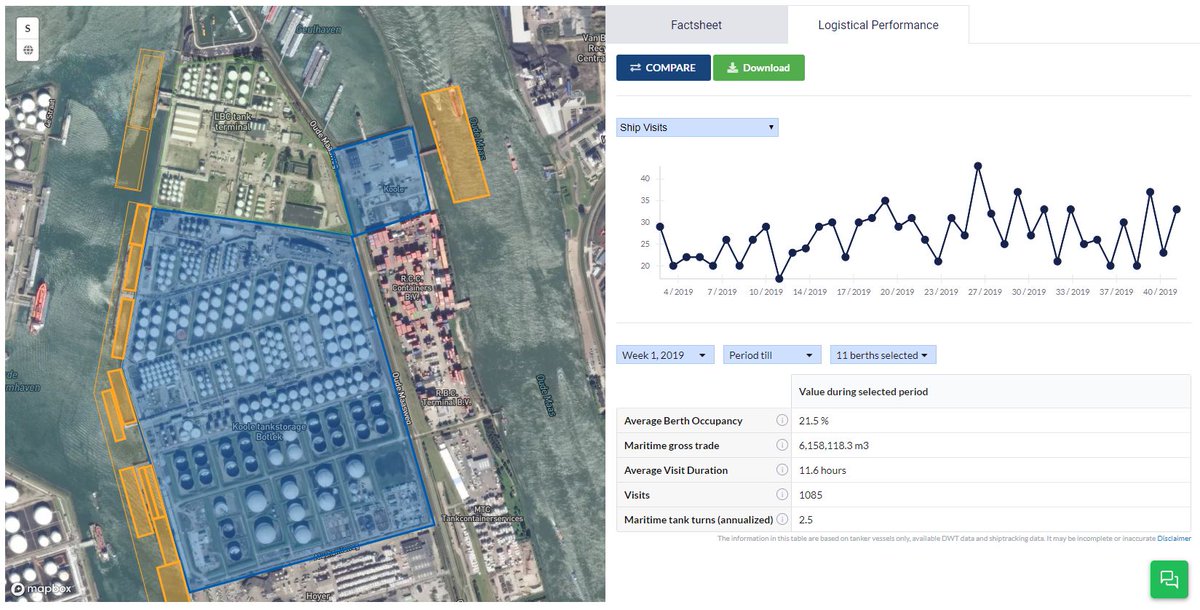The image size is (1200, 610).
Task: Open the Week 1, 2019 start dropdown
Action: [666, 355]
